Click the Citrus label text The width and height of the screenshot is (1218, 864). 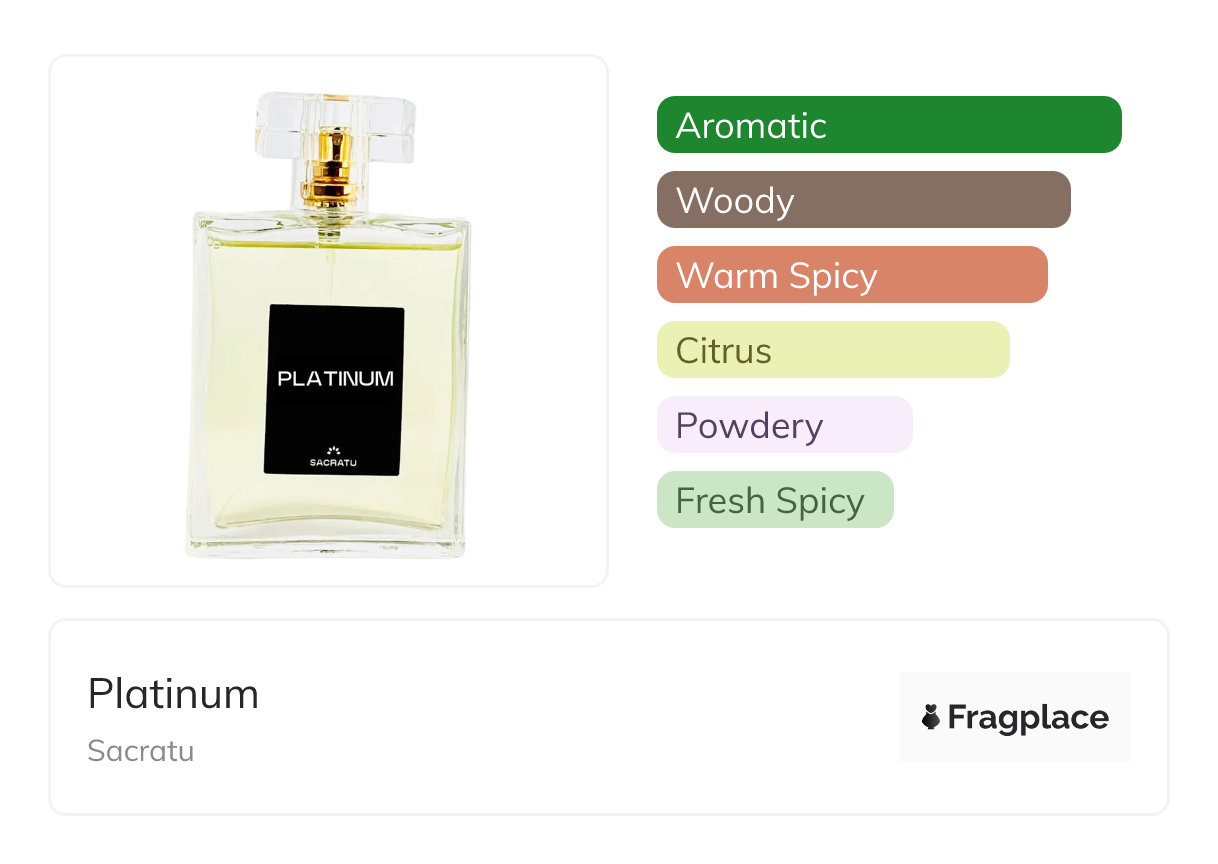724,351
